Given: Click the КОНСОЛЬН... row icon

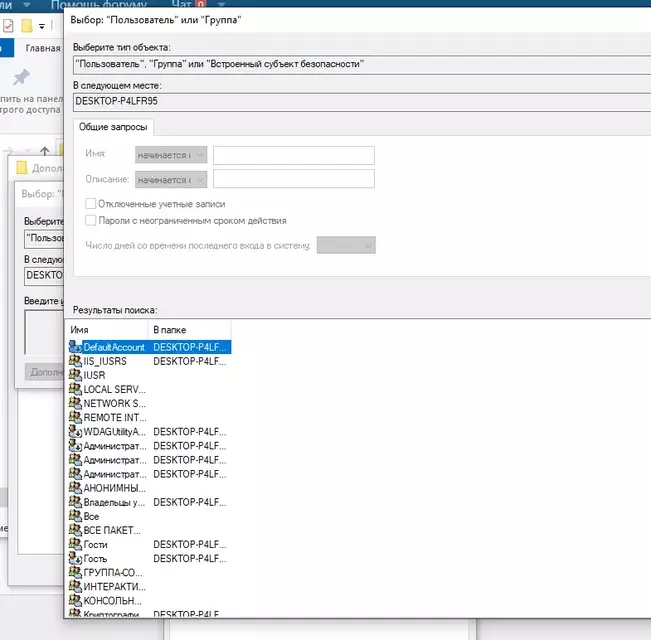Looking at the screenshot, I should coord(75,601).
